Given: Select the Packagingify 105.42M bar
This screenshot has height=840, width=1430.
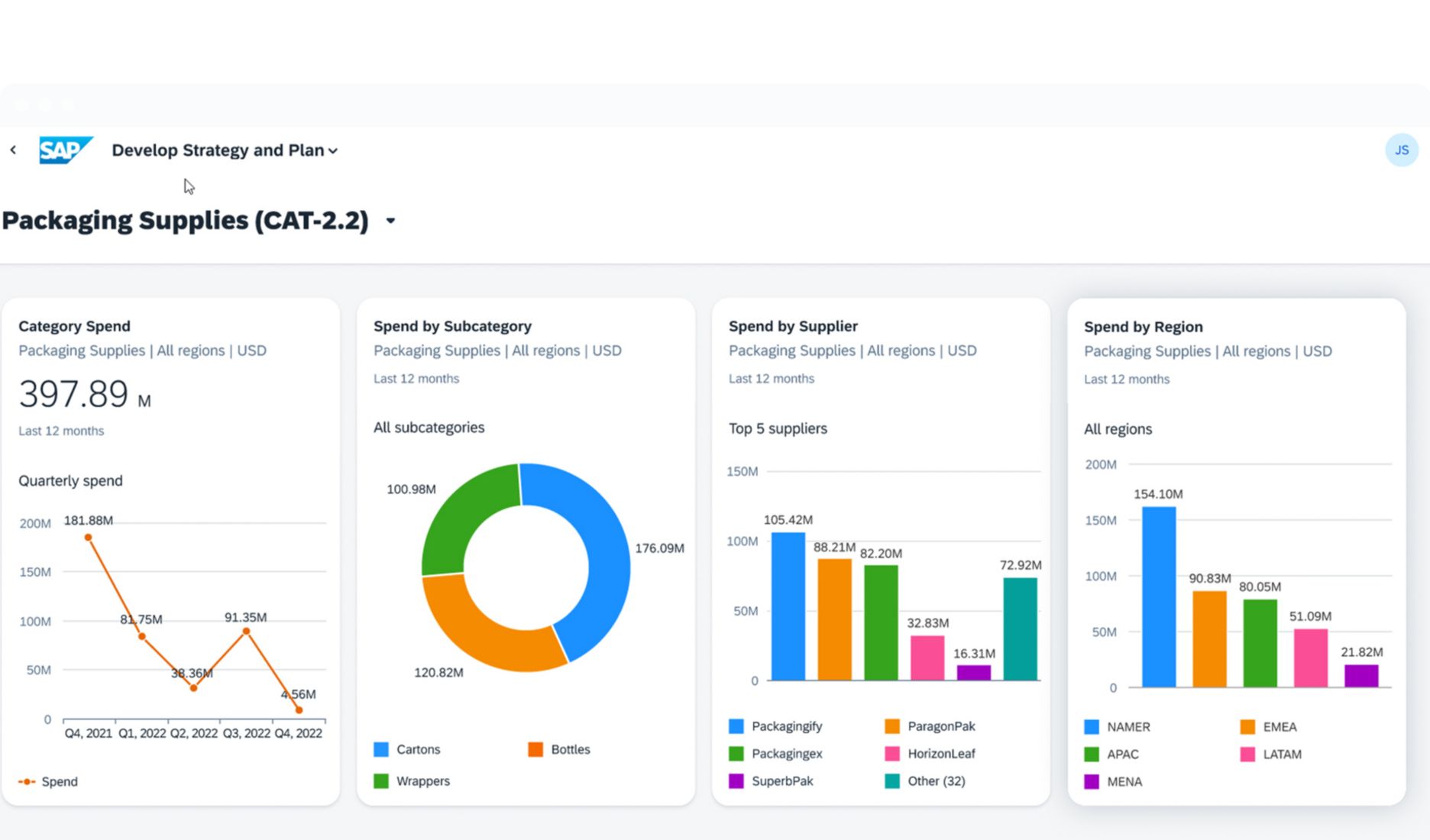Looking at the screenshot, I should [788, 607].
